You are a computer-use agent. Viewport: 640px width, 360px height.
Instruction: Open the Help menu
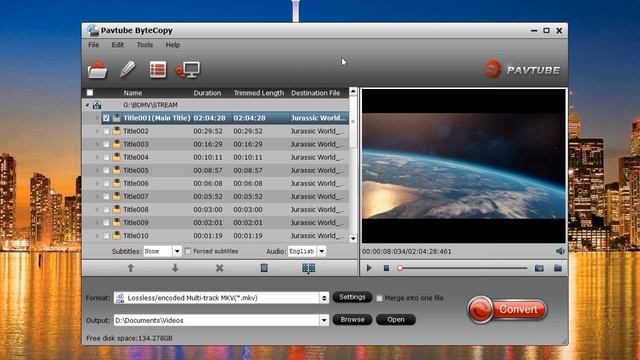coord(173,45)
